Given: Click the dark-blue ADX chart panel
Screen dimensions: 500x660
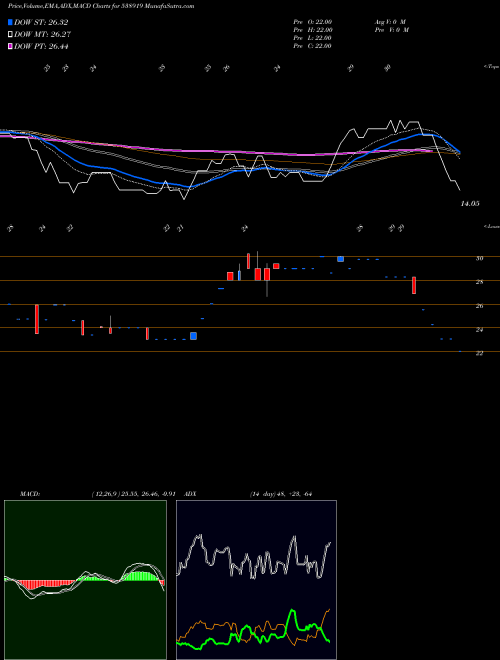Looking at the screenshot, I should tap(256, 580).
